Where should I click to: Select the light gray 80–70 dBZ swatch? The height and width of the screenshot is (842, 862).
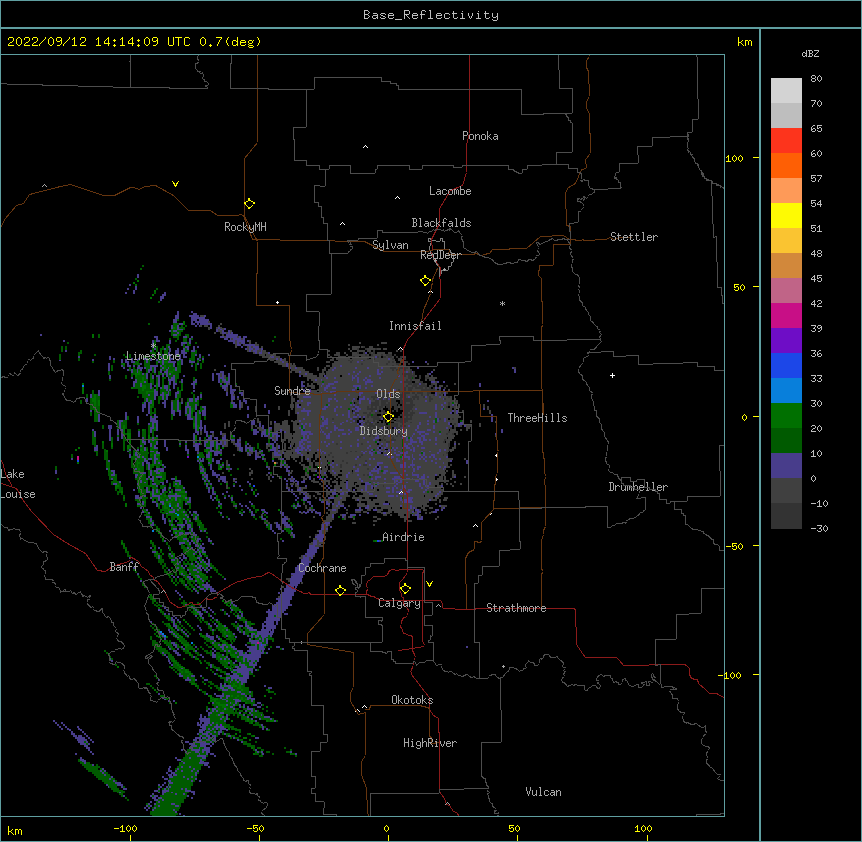(x=786, y=90)
